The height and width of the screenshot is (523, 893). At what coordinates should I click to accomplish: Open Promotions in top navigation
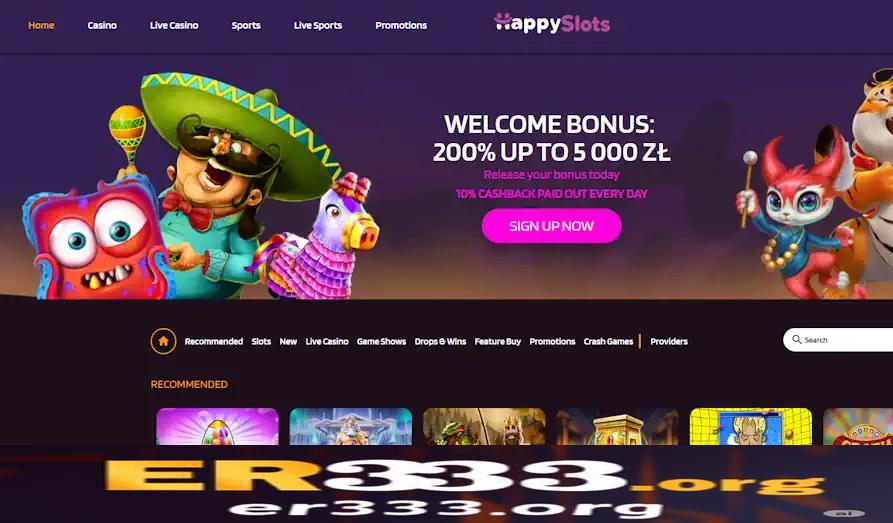pyautogui.click(x=401, y=25)
